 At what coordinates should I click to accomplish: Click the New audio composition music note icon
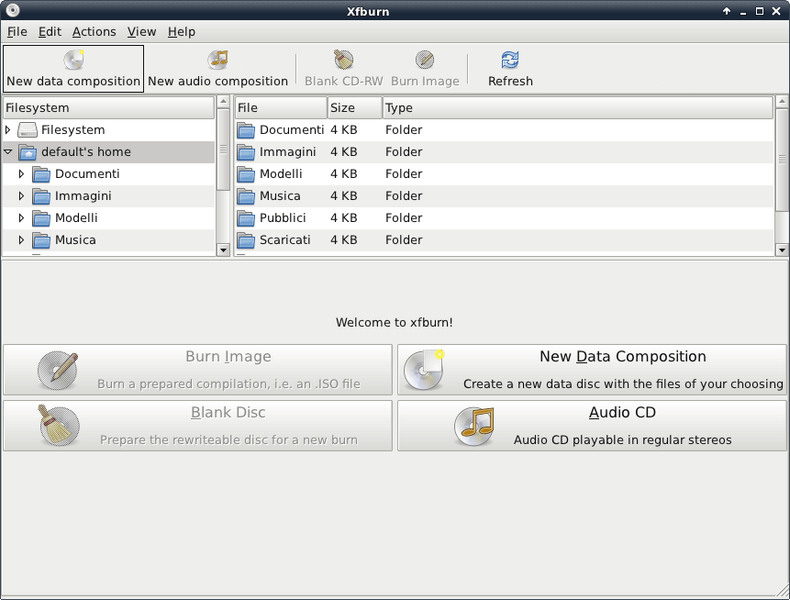click(x=218, y=60)
